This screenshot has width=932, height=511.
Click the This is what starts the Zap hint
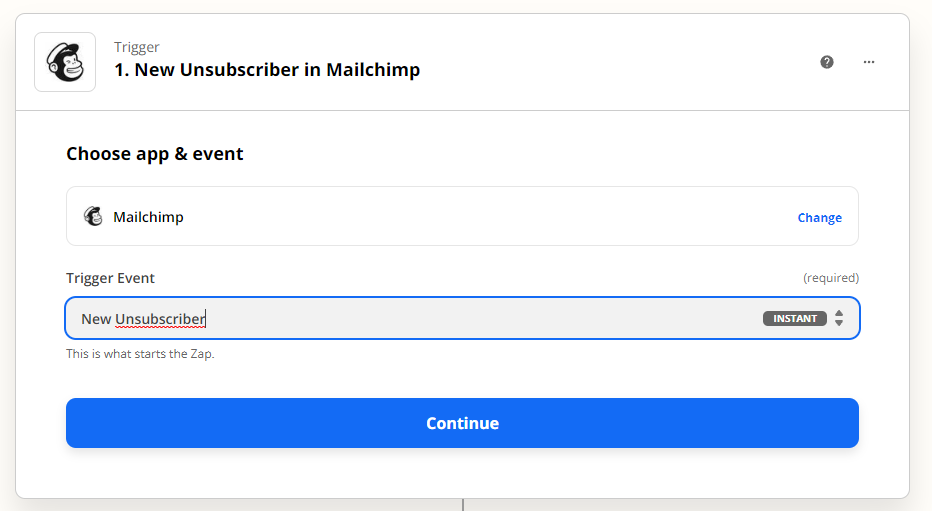[140, 354]
